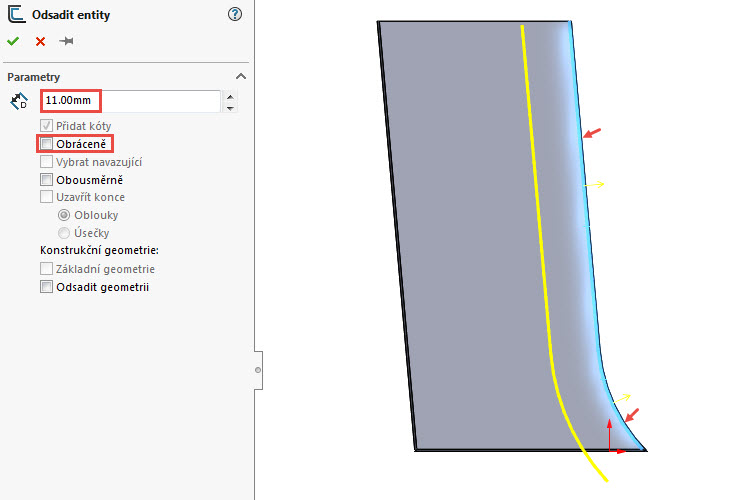Cancel offset with red X

click(x=40, y=42)
